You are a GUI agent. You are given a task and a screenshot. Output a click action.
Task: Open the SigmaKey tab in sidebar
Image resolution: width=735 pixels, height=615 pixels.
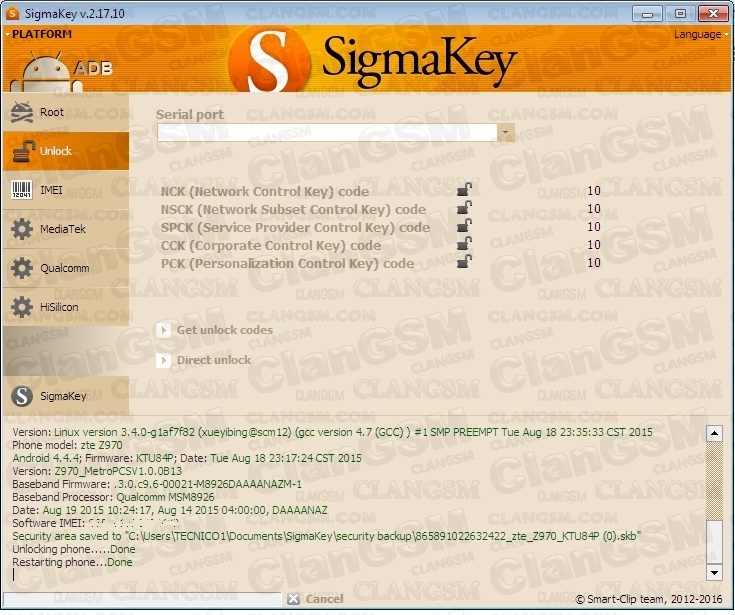tap(66, 396)
